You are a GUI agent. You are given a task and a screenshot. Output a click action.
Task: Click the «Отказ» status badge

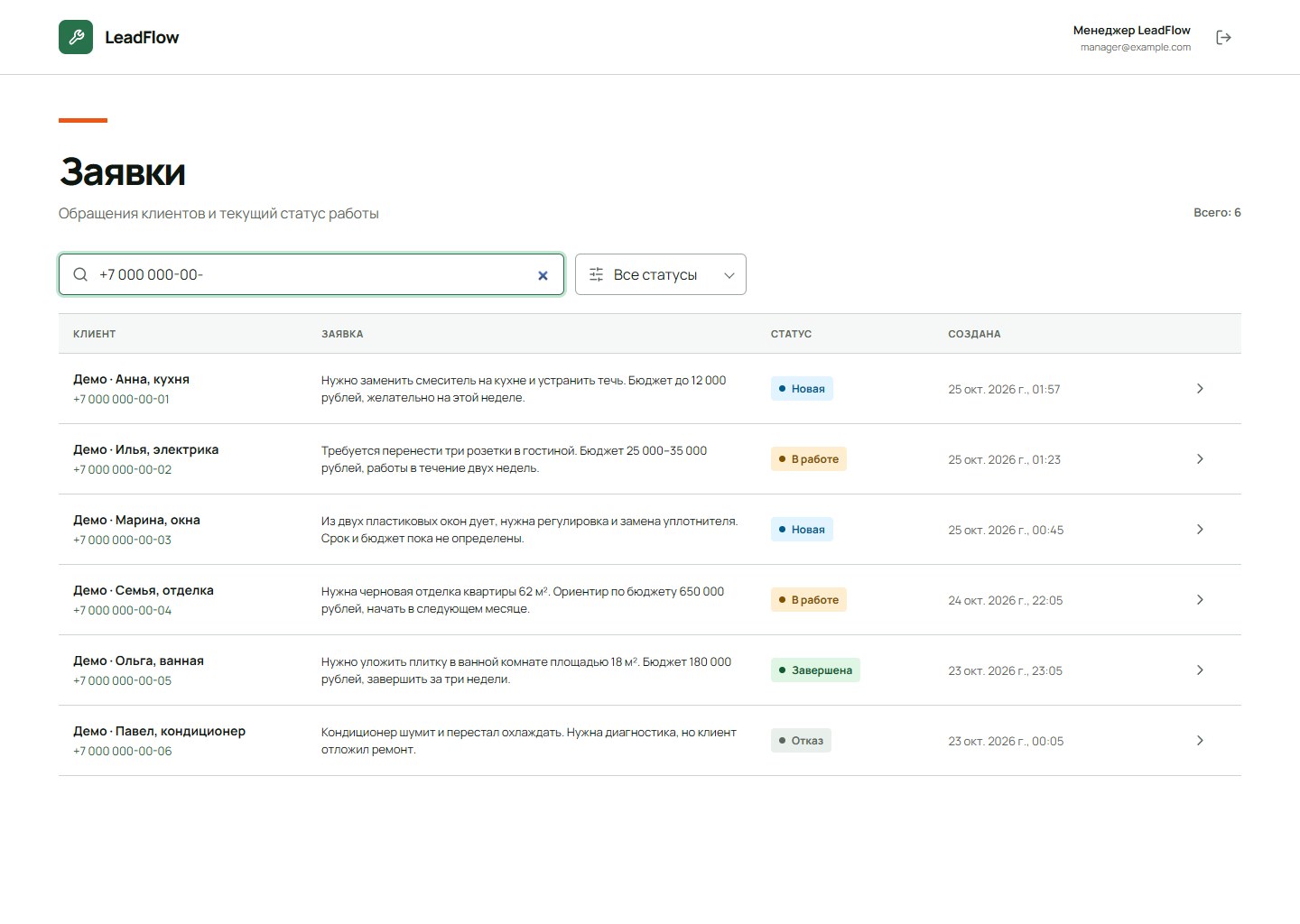tap(801, 741)
